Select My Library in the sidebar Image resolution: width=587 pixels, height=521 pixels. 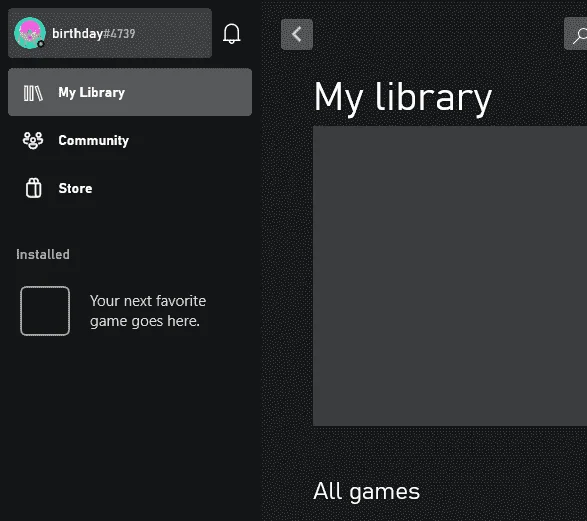130,92
